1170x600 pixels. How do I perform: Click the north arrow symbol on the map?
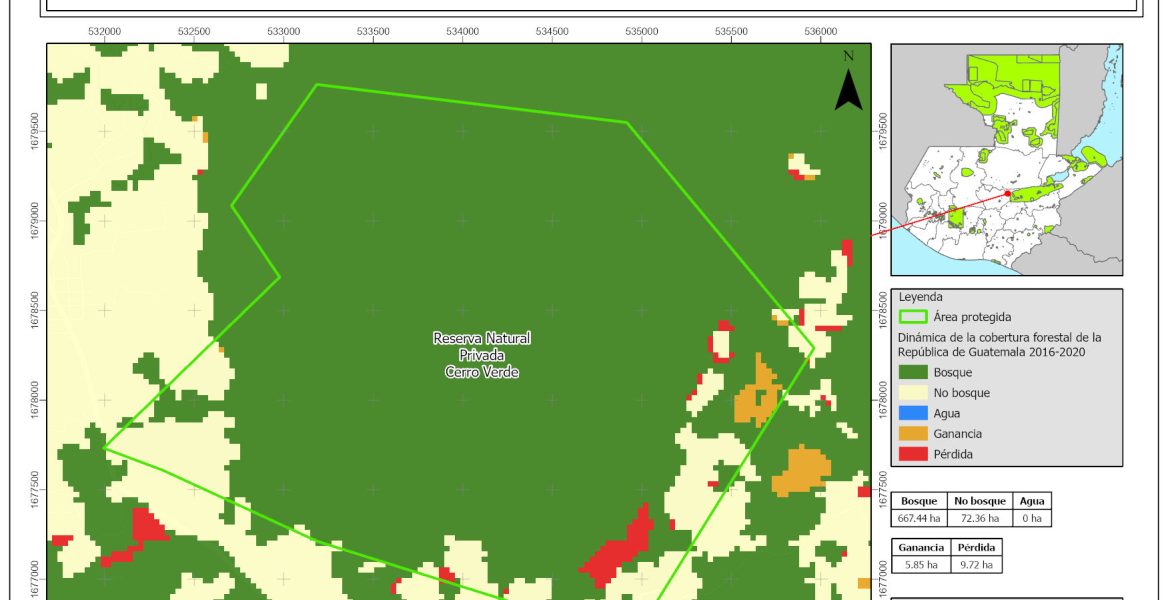[x=848, y=88]
